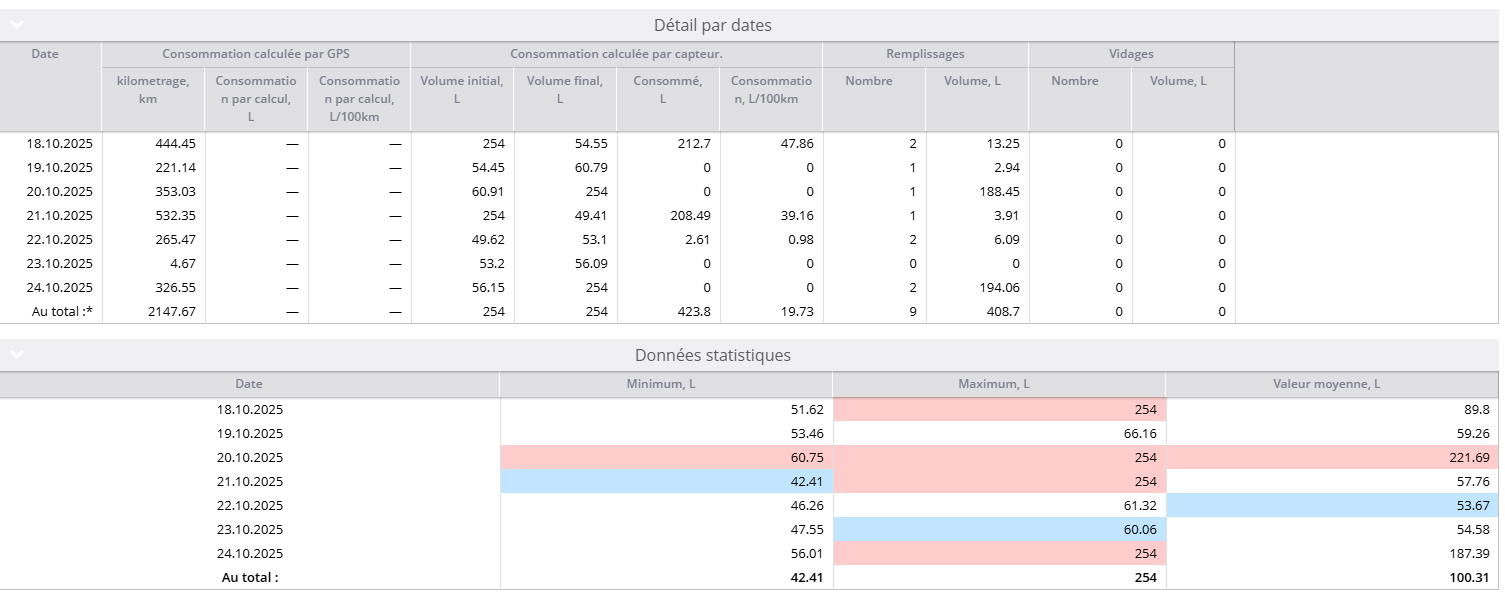Select the 18.10.2025 row in the detail table

60,144
